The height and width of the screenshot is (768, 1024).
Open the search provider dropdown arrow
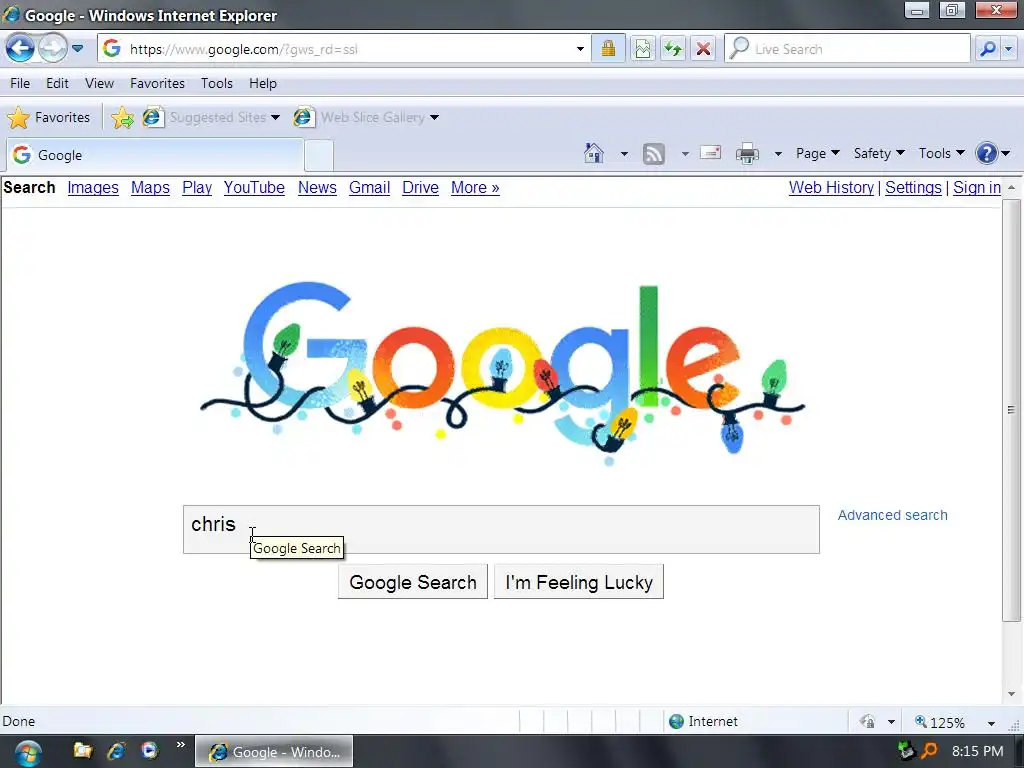coord(1009,49)
